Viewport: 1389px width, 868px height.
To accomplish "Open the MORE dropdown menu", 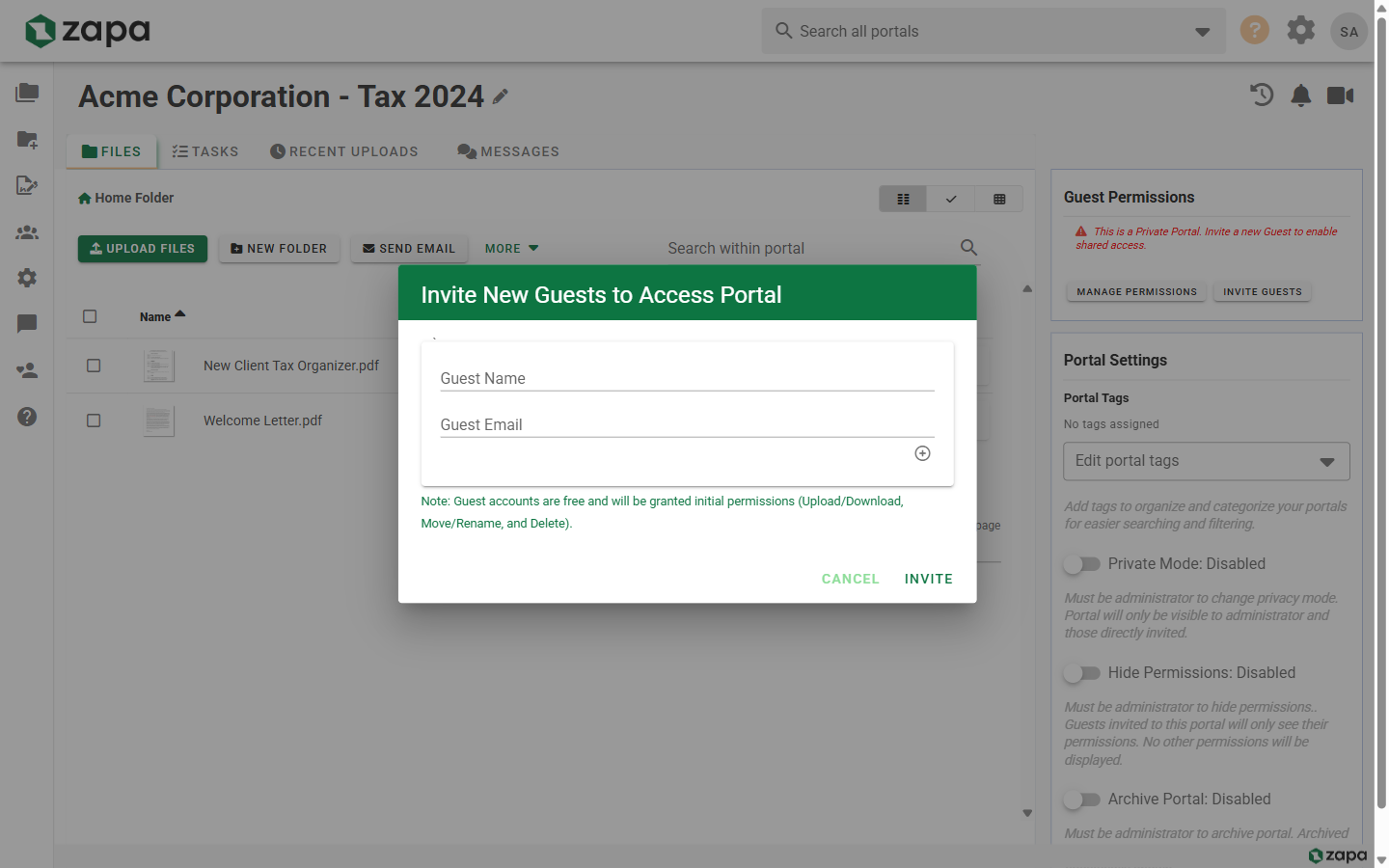I will point(512,249).
